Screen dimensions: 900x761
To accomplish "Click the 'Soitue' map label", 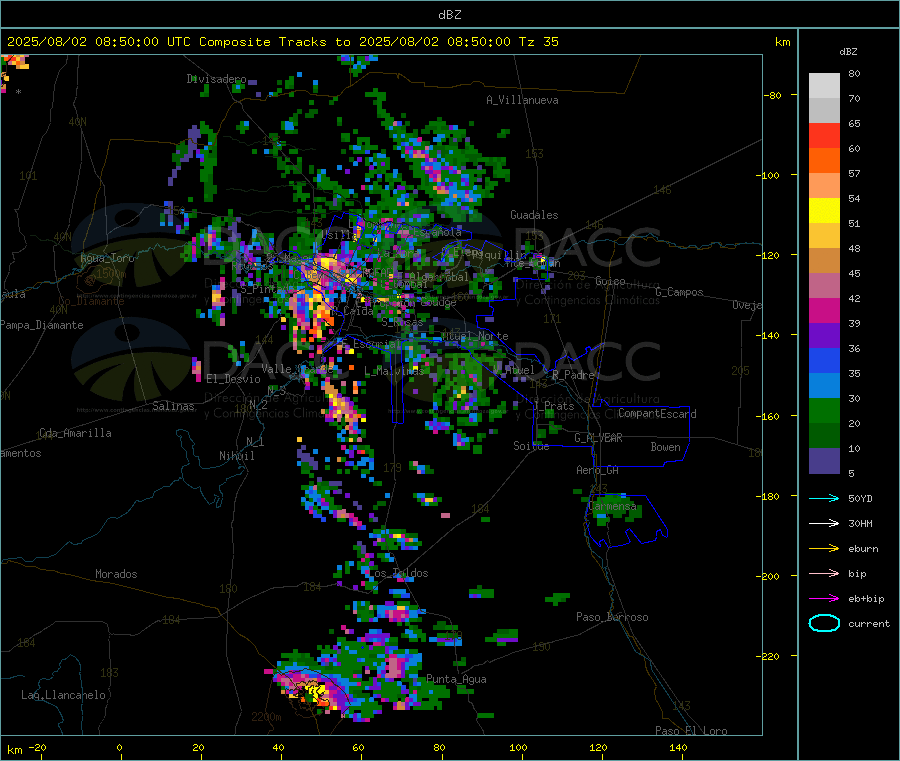I will point(531,446).
